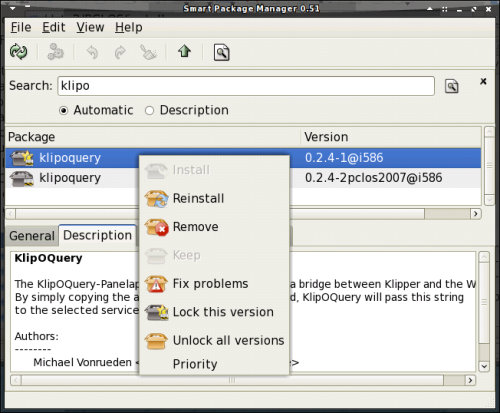Click the clear changes broom icon

(x=148, y=52)
